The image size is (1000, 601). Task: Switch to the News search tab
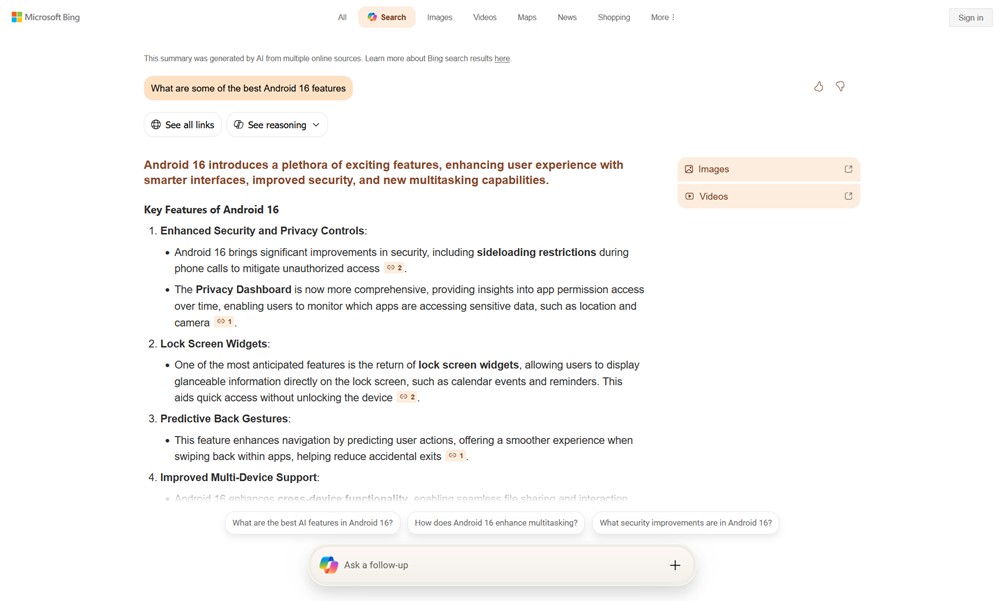coord(567,17)
